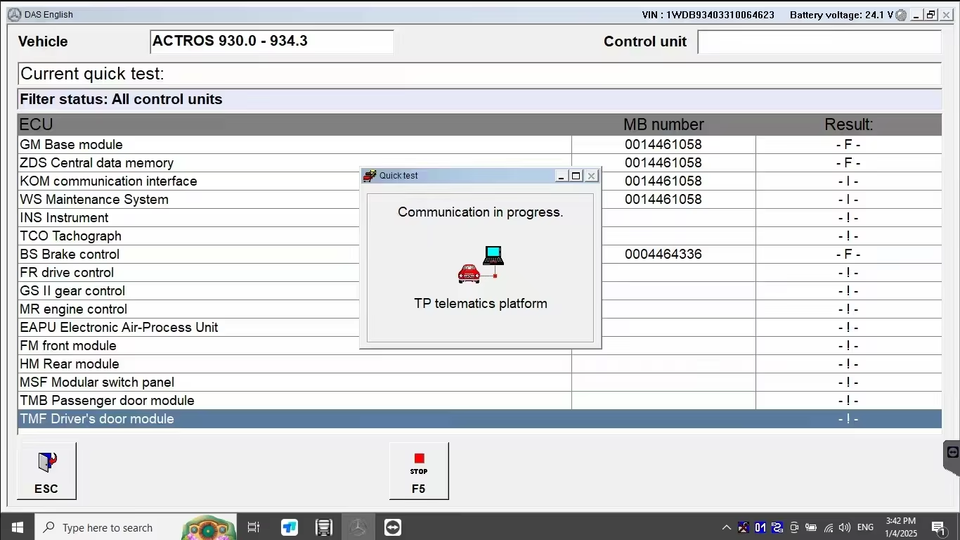Click the battery voltage indicator circle icon
This screenshot has width=960, height=540.
(x=901, y=15)
